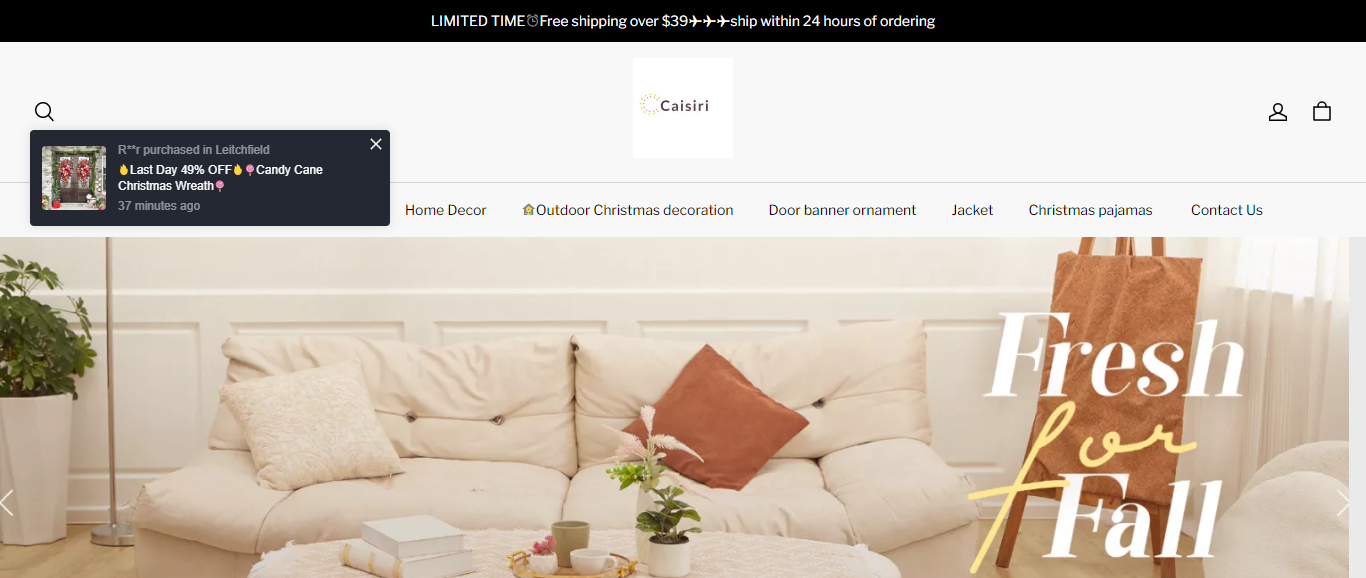This screenshot has height=578, width=1366.
Task: Open the shopping bag cart icon
Action: (1321, 111)
